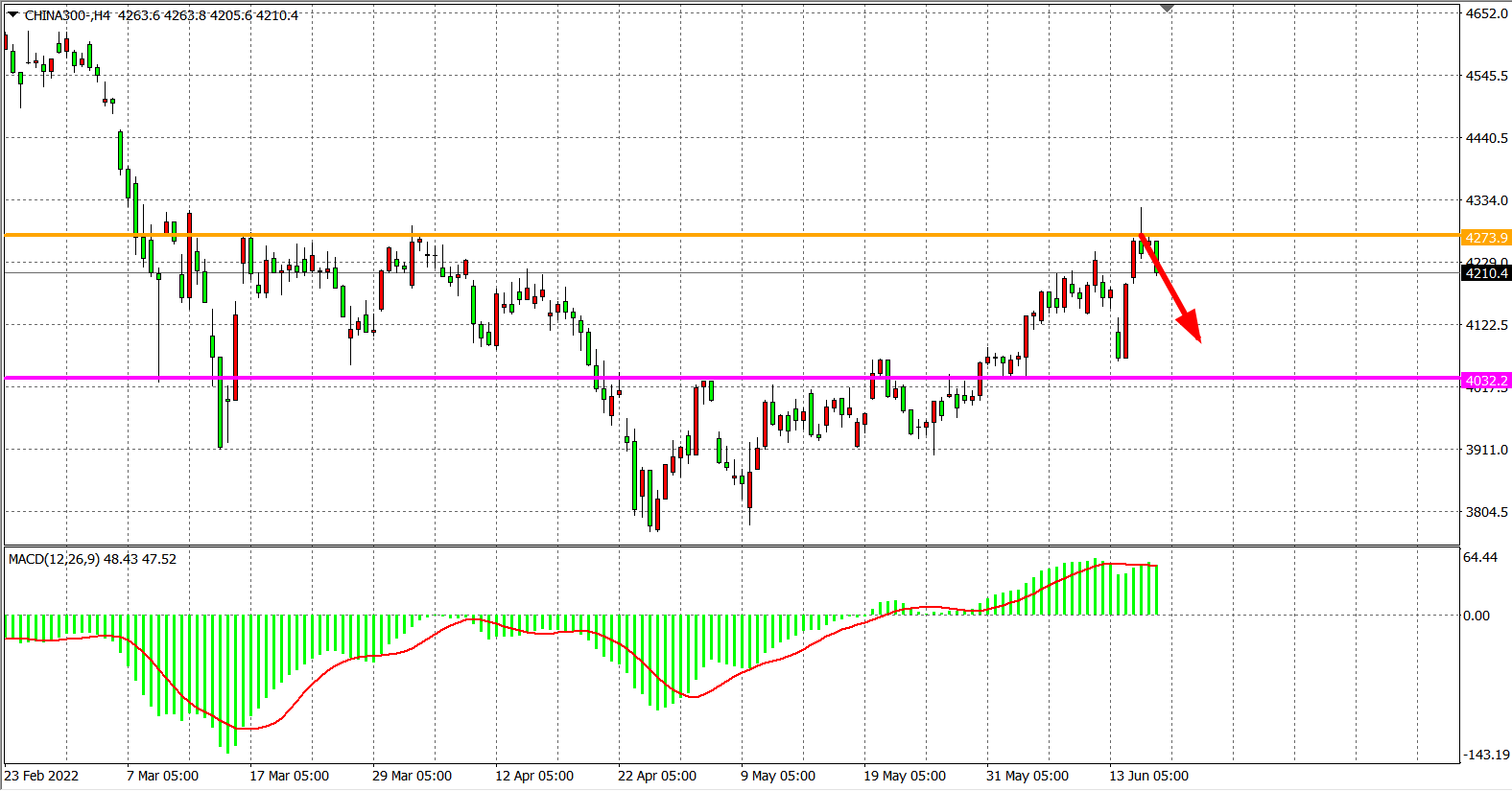Click the black 4210.4 current price tag
Image resolution: width=1512 pixels, height=791 pixels.
1486,273
